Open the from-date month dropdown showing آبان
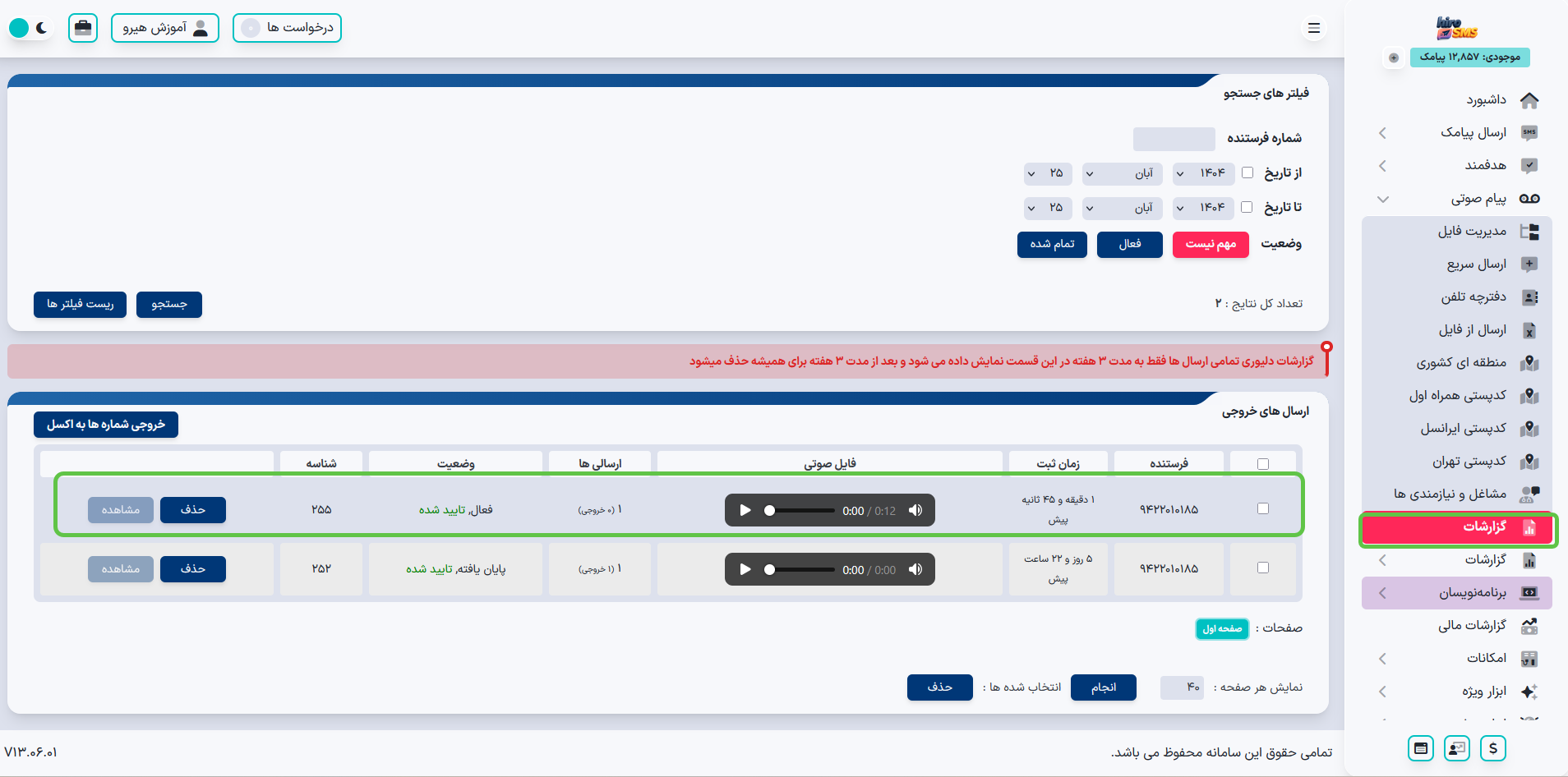The height and width of the screenshot is (777, 1568). coord(1123,173)
